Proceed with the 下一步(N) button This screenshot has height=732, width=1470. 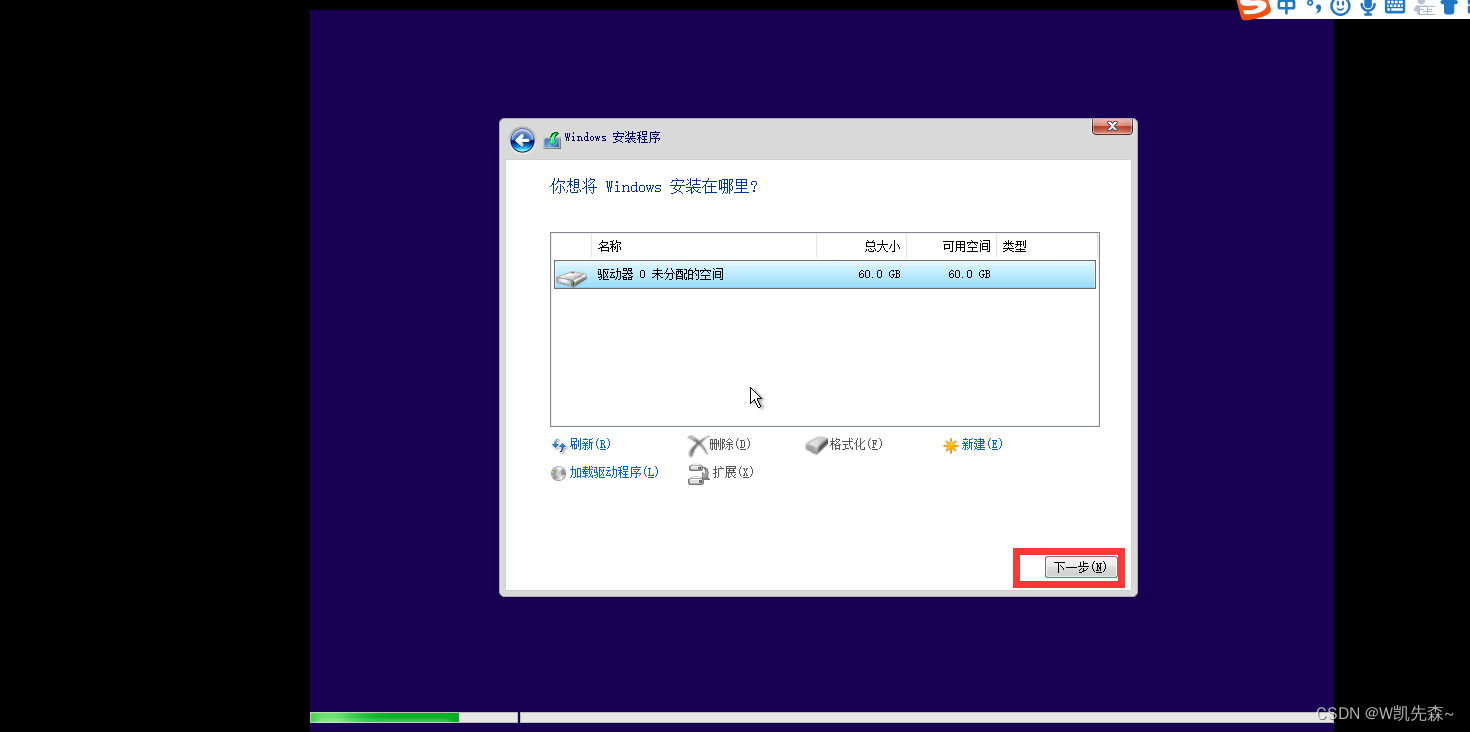[1080, 567]
